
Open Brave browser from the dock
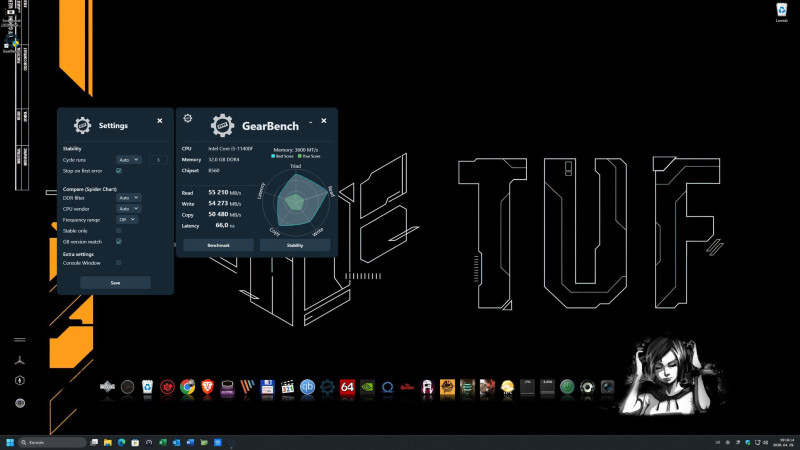click(x=207, y=387)
